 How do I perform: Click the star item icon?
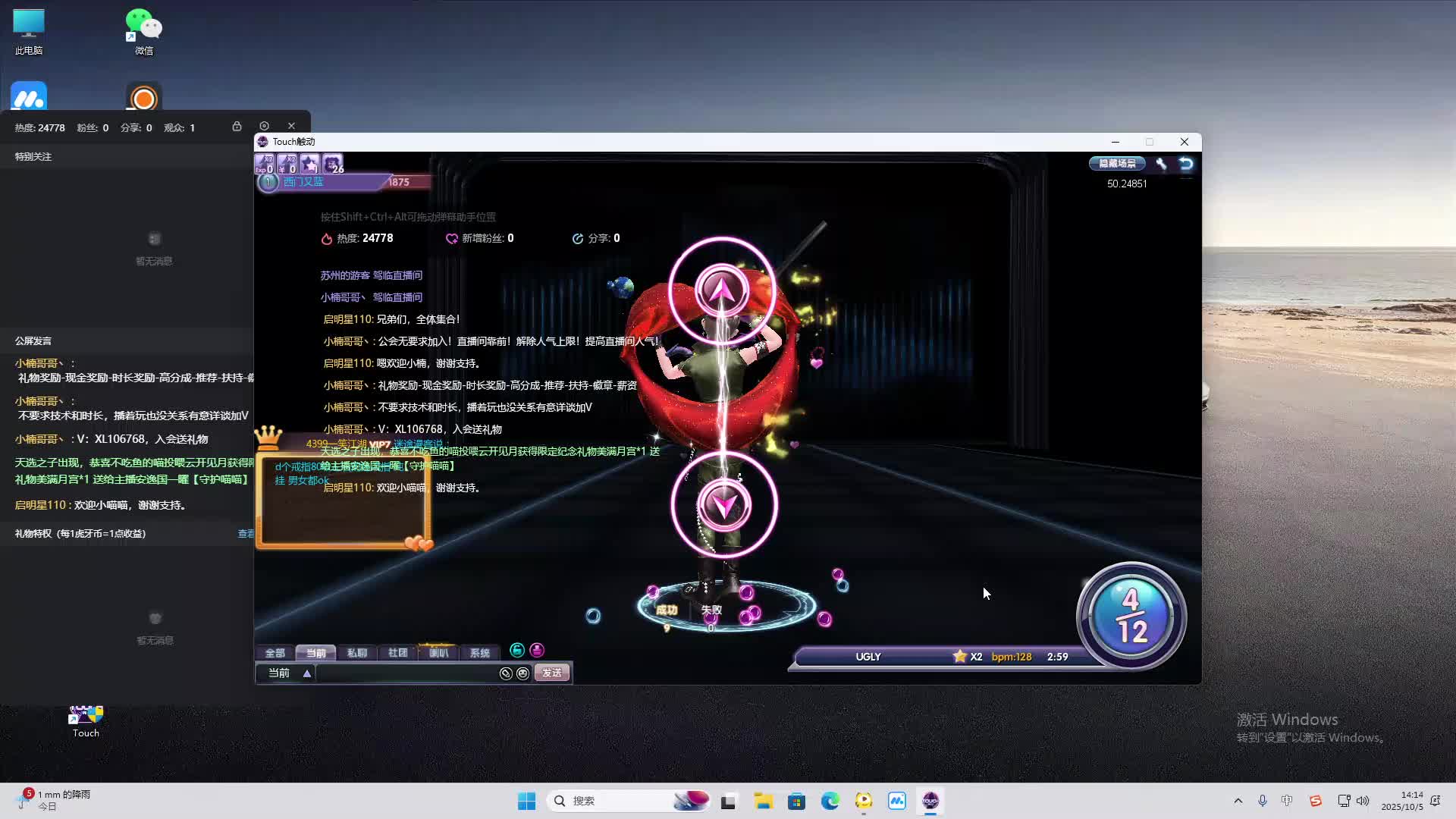(309, 163)
